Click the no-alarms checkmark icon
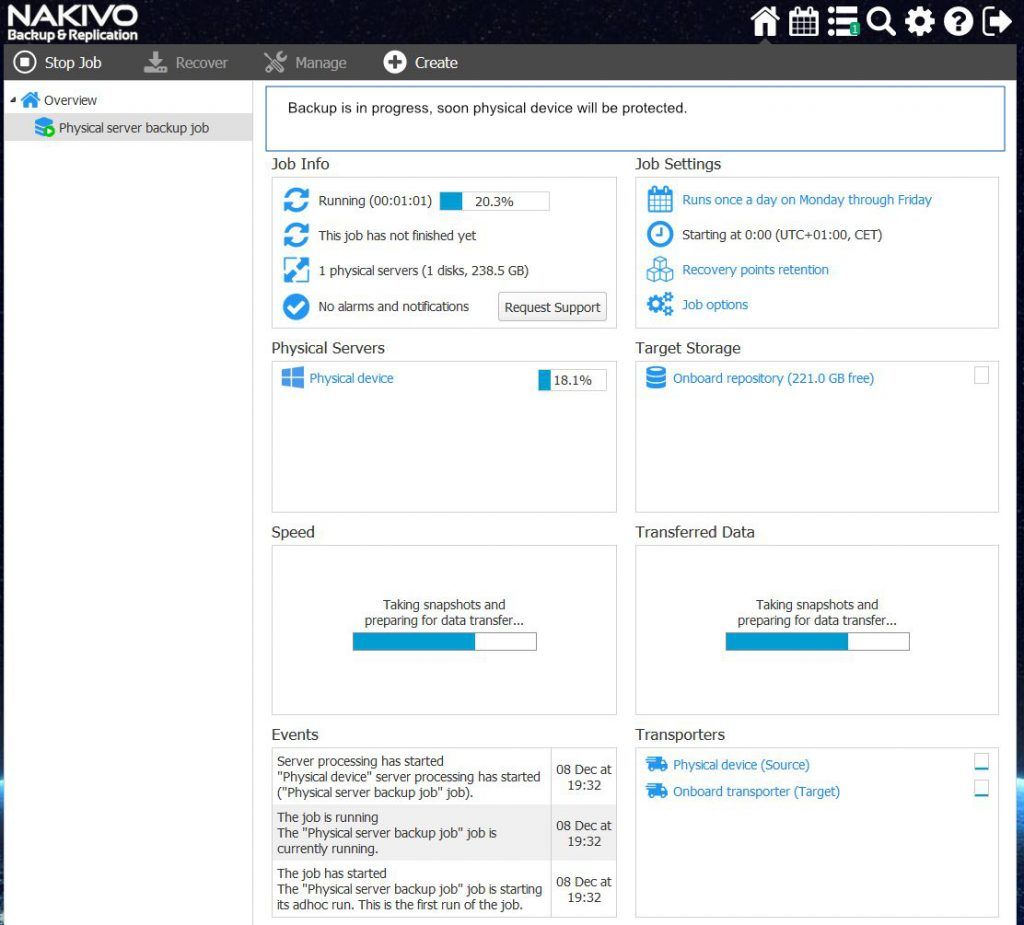The height and width of the screenshot is (925, 1024). pyautogui.click(x=296, y=306)
